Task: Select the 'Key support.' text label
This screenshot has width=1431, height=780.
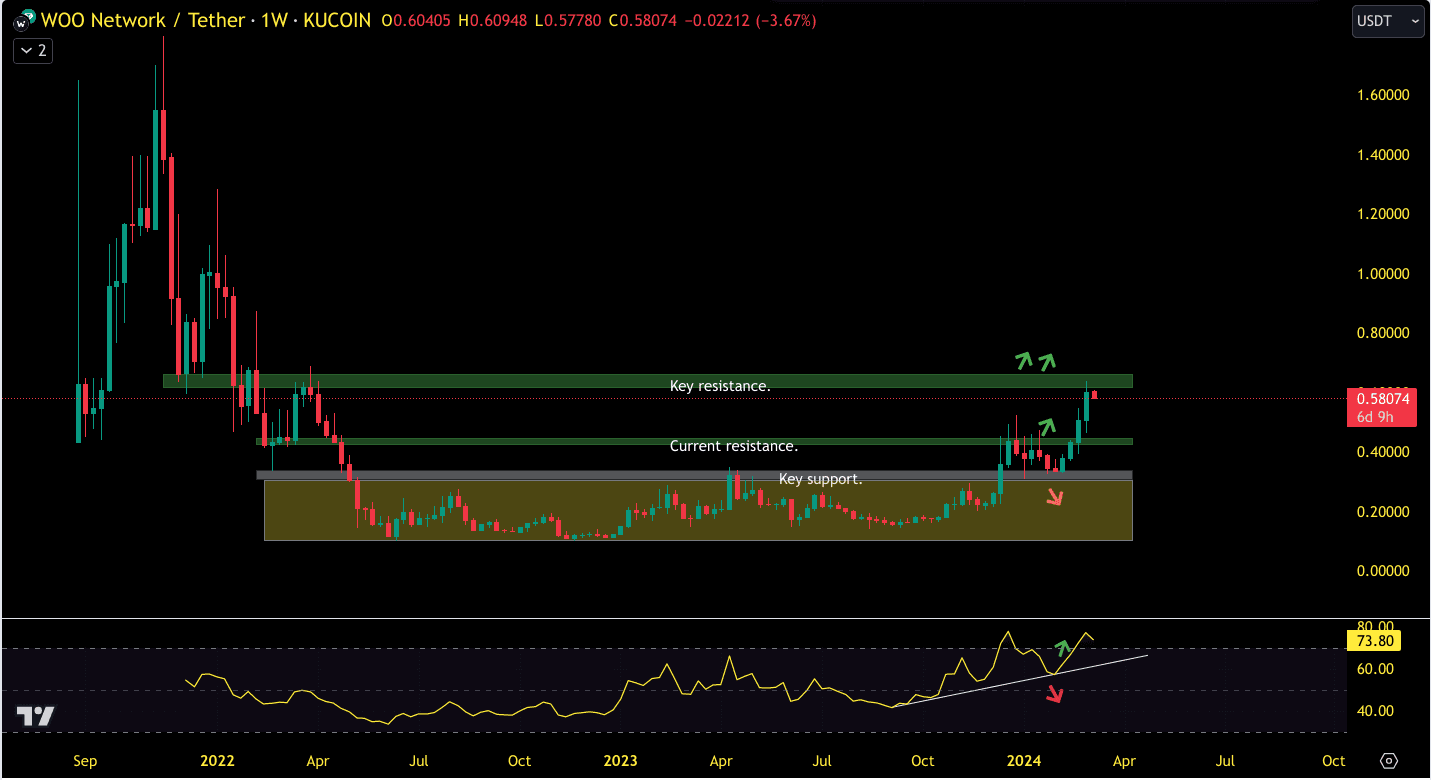Action: (x=820, y=479)
